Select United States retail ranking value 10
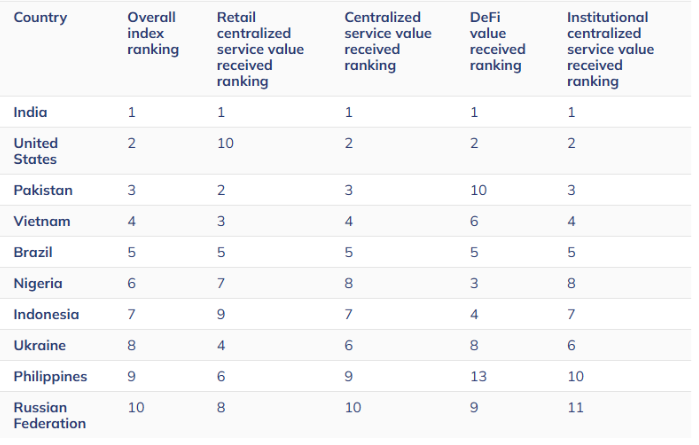 click(x=225, y=143)
